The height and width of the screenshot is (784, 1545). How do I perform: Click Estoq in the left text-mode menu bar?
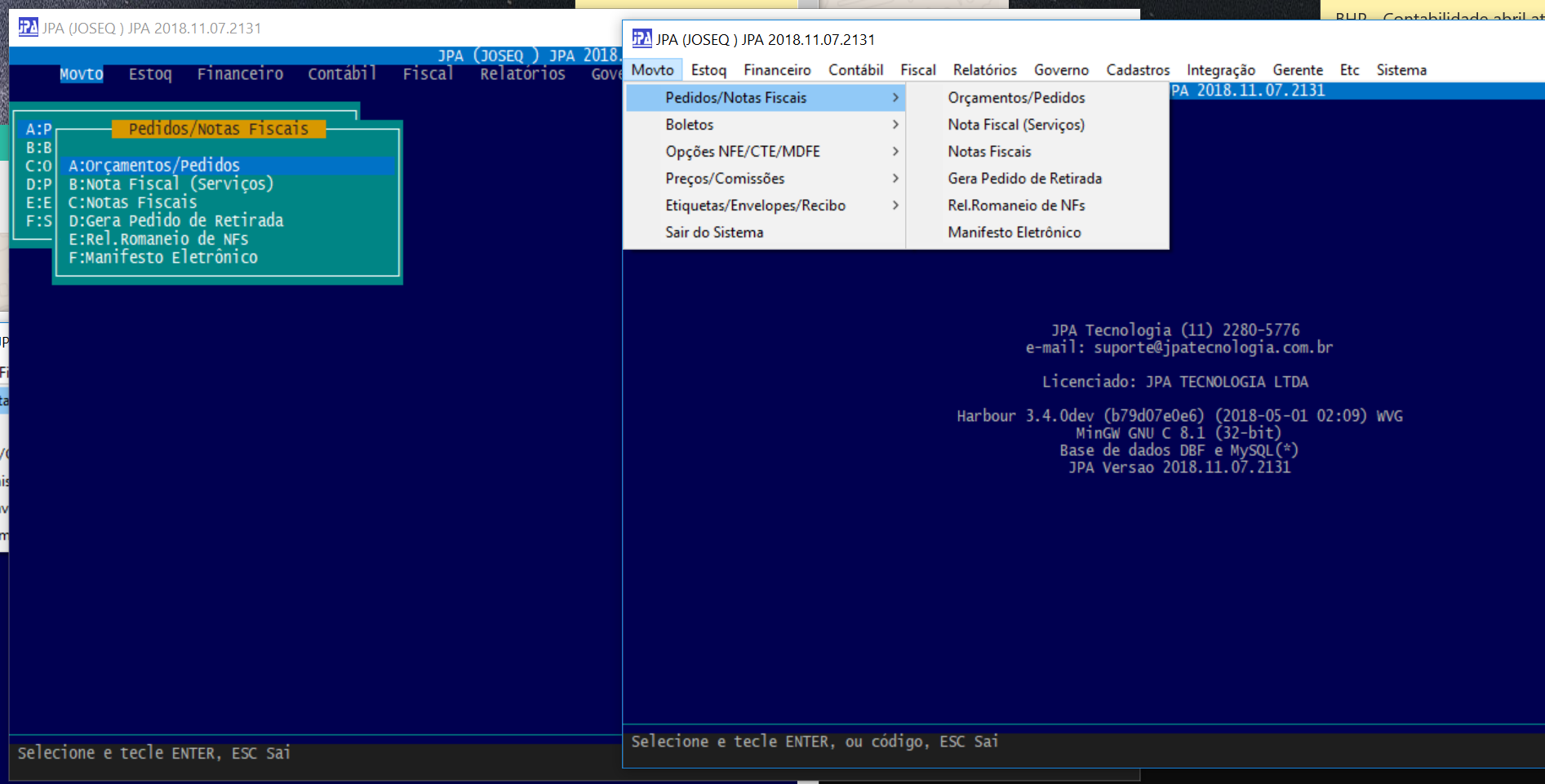[150, 74]
